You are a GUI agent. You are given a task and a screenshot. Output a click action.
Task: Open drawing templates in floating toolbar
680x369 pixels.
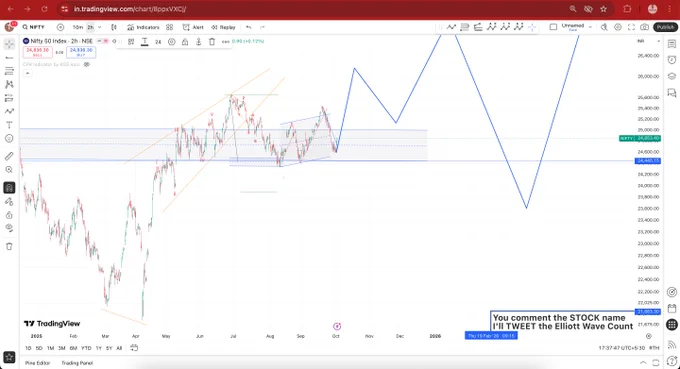click(x=131, y=42)
